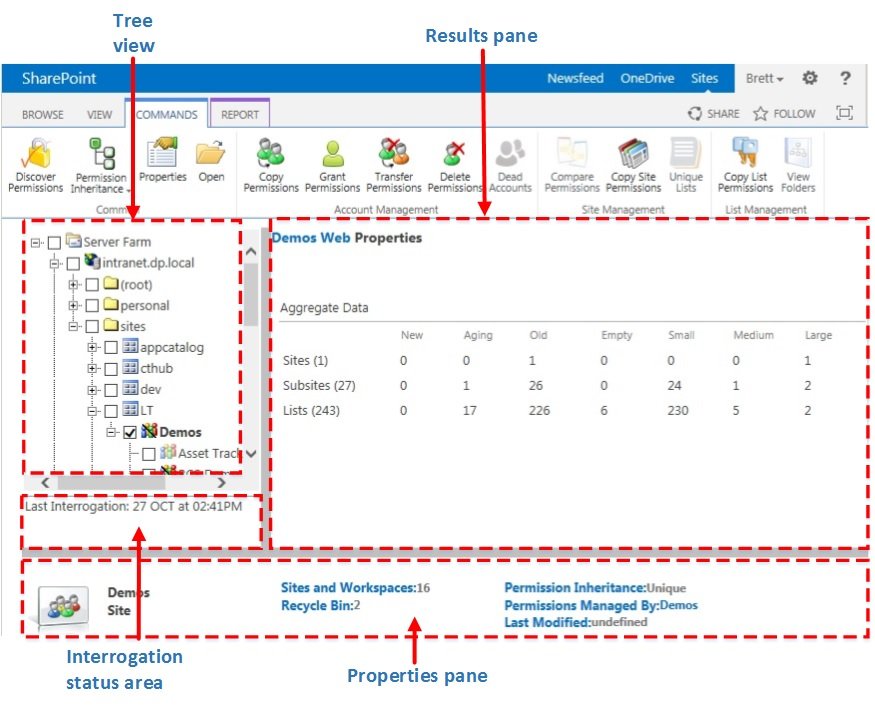The image size is (875, 706).
Task: Select Server Farm in the tree
Action: [x=117, y=242]
